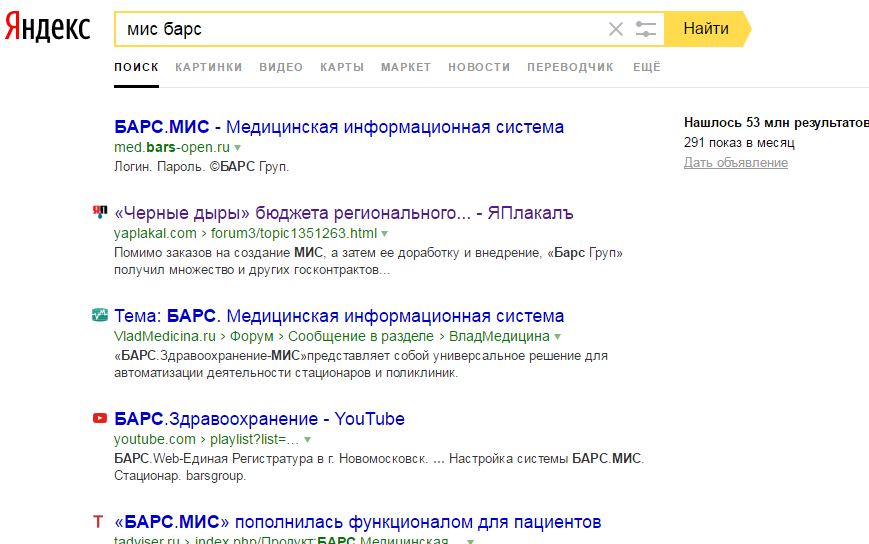Viewport: 869px width, 544px height.
Task: Click Сообщение в разделе breadcrumb
Action: 361,336
